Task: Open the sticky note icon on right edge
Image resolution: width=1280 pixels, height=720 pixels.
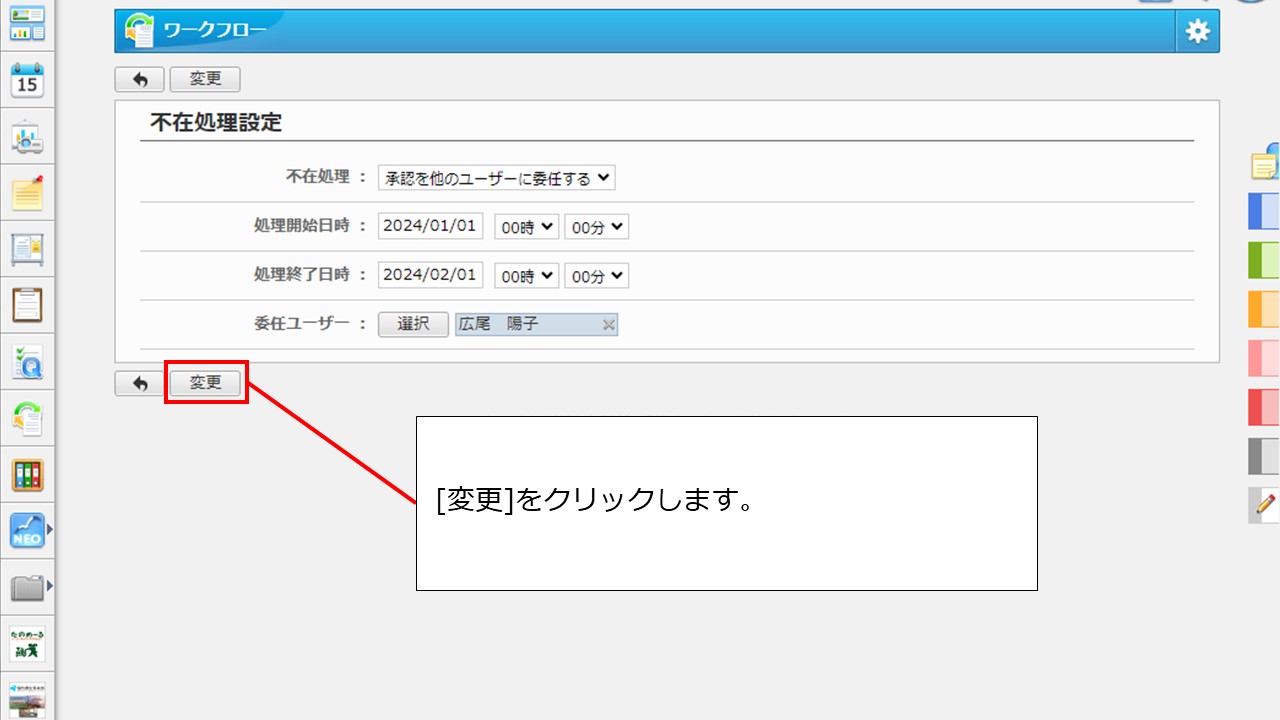Action: (1266, 163)
